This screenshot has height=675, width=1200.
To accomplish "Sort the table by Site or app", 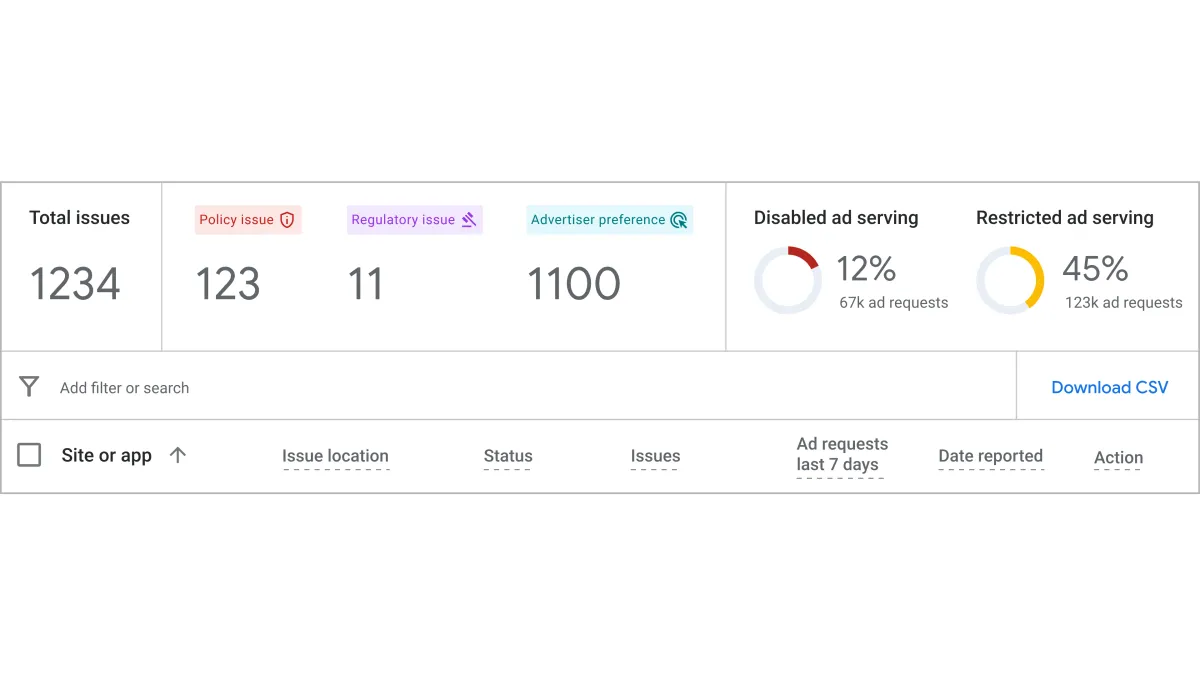I will pyautogui.click(x=106, y=455).
